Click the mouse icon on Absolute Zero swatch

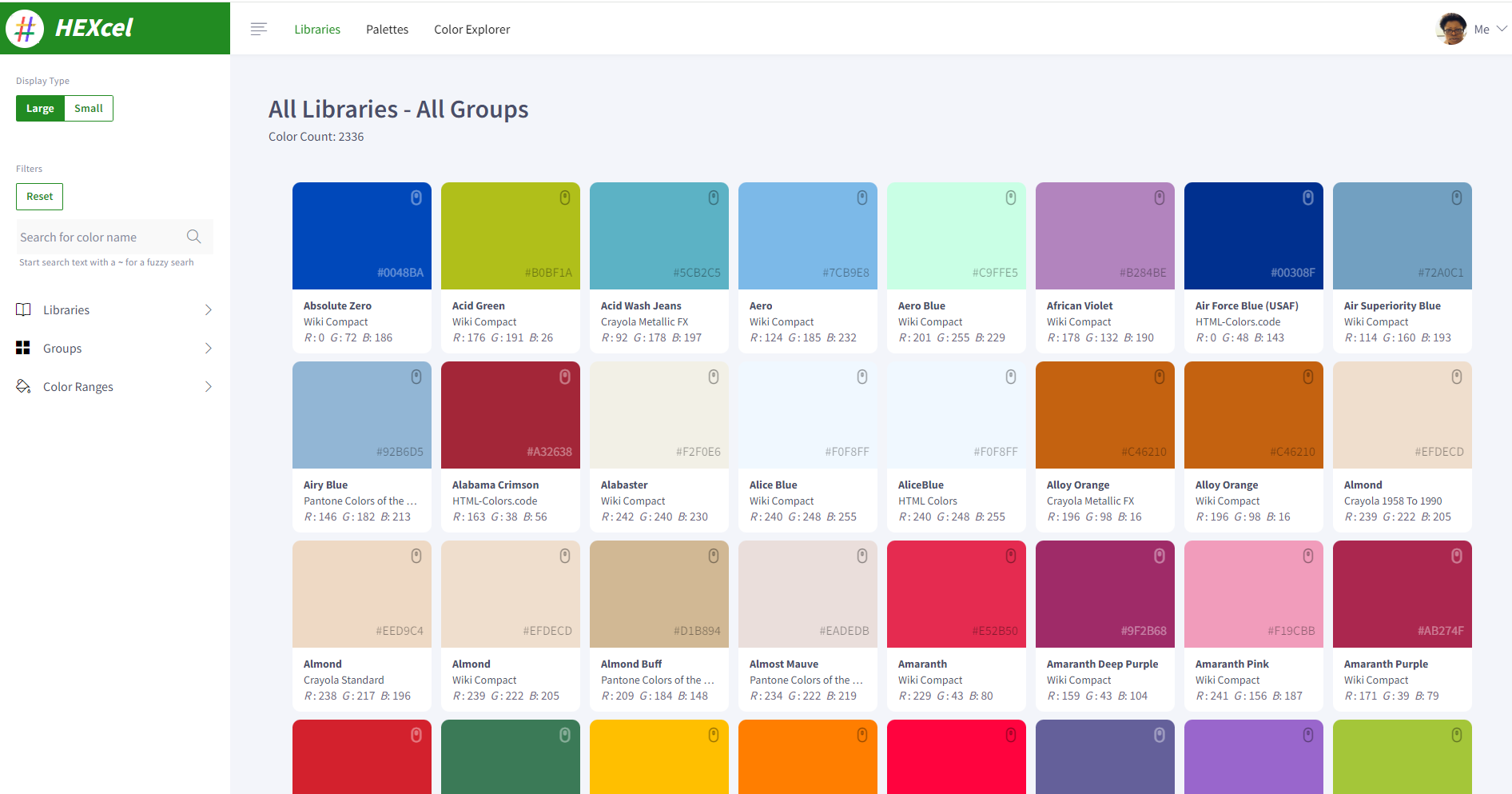pos(416,198)
